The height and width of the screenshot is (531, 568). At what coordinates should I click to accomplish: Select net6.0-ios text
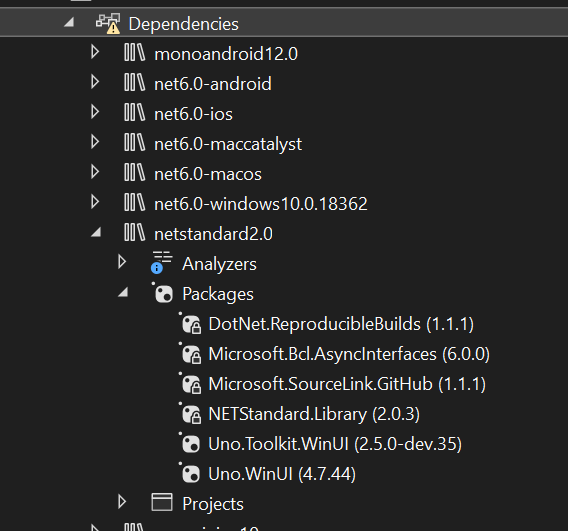pyautogui.click(x=193, y=114)
